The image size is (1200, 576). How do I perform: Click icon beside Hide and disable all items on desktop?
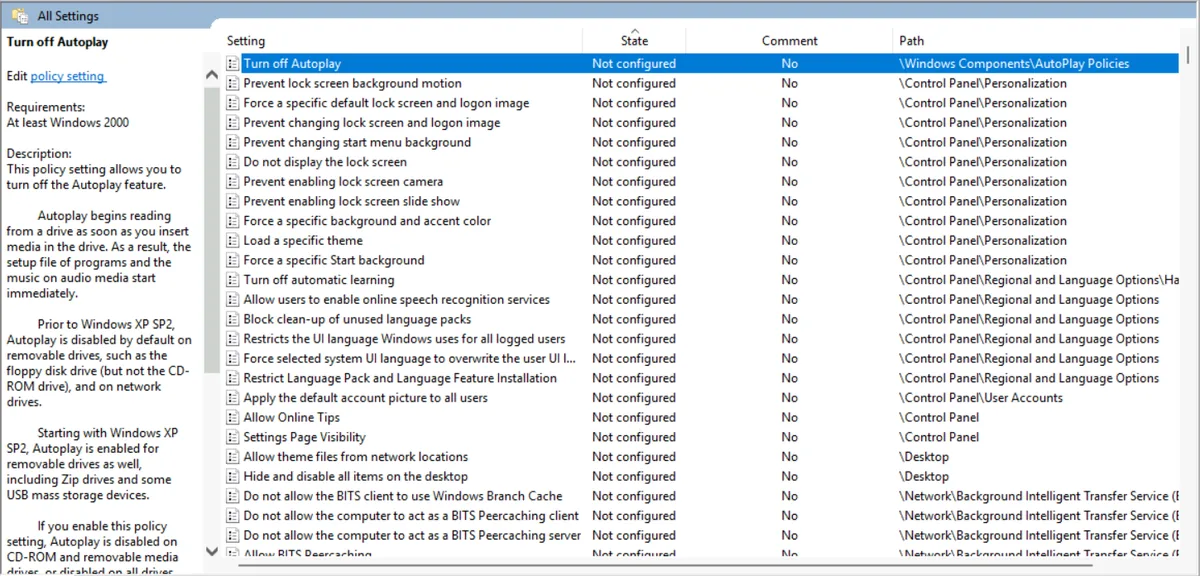[x=232, y=476]
